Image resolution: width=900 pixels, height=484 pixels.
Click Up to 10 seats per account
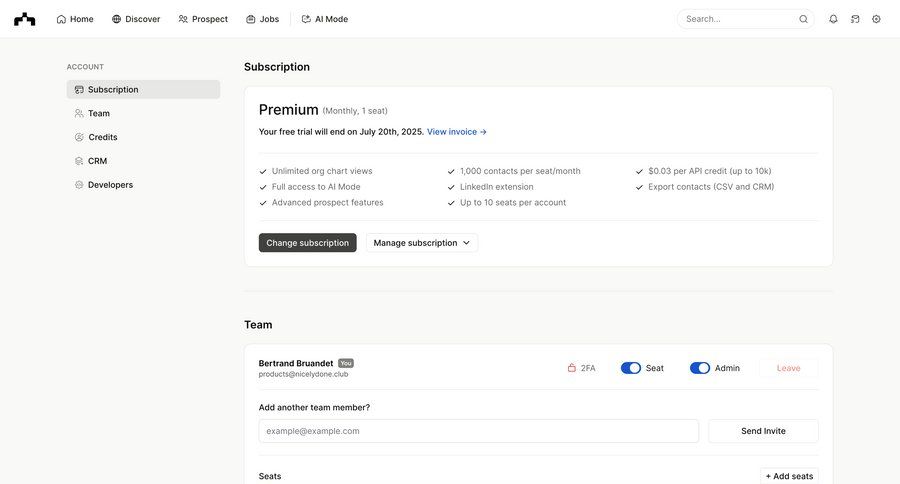(513, 203)
